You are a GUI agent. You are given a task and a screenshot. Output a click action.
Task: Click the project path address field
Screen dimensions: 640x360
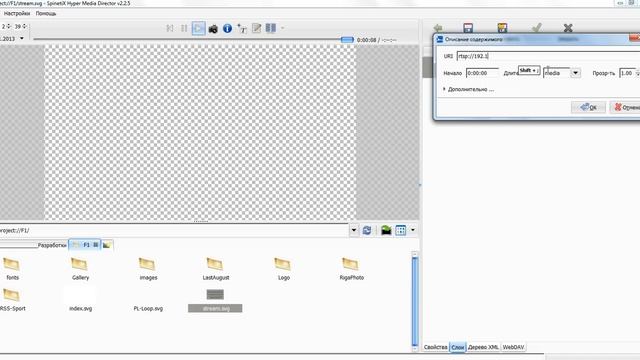(174, 230)
